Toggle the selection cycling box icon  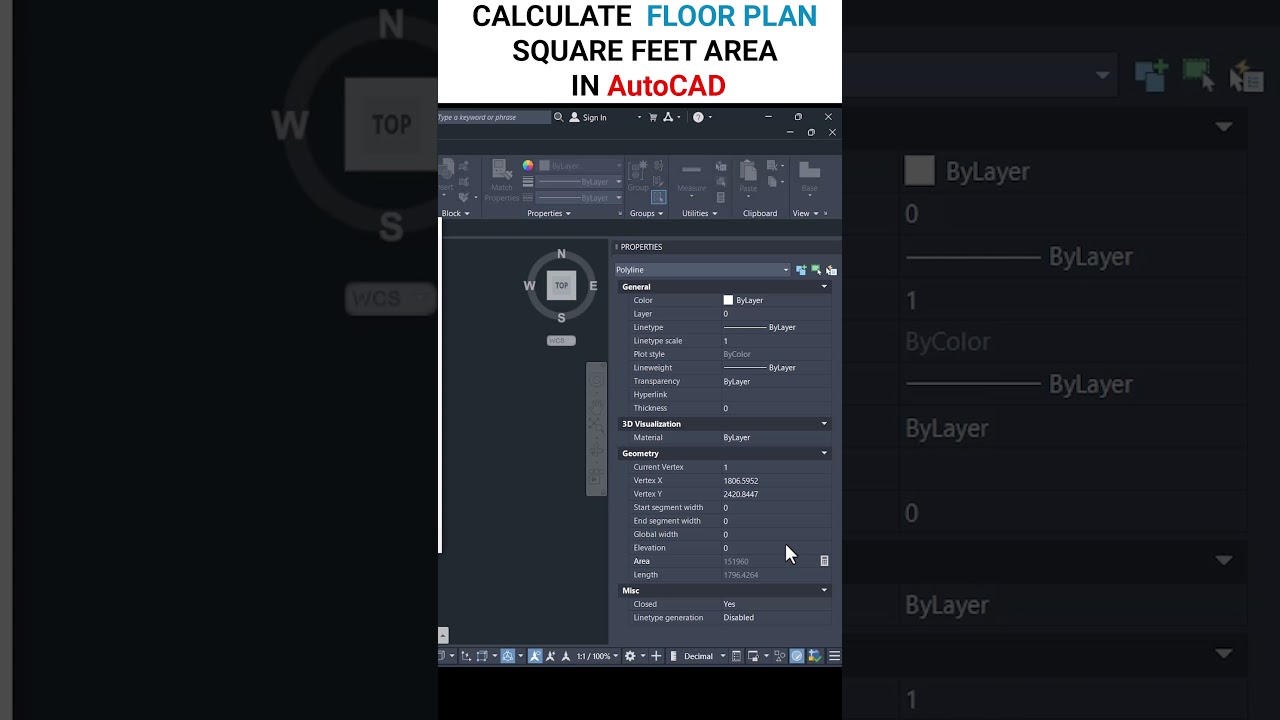(482, 656)
